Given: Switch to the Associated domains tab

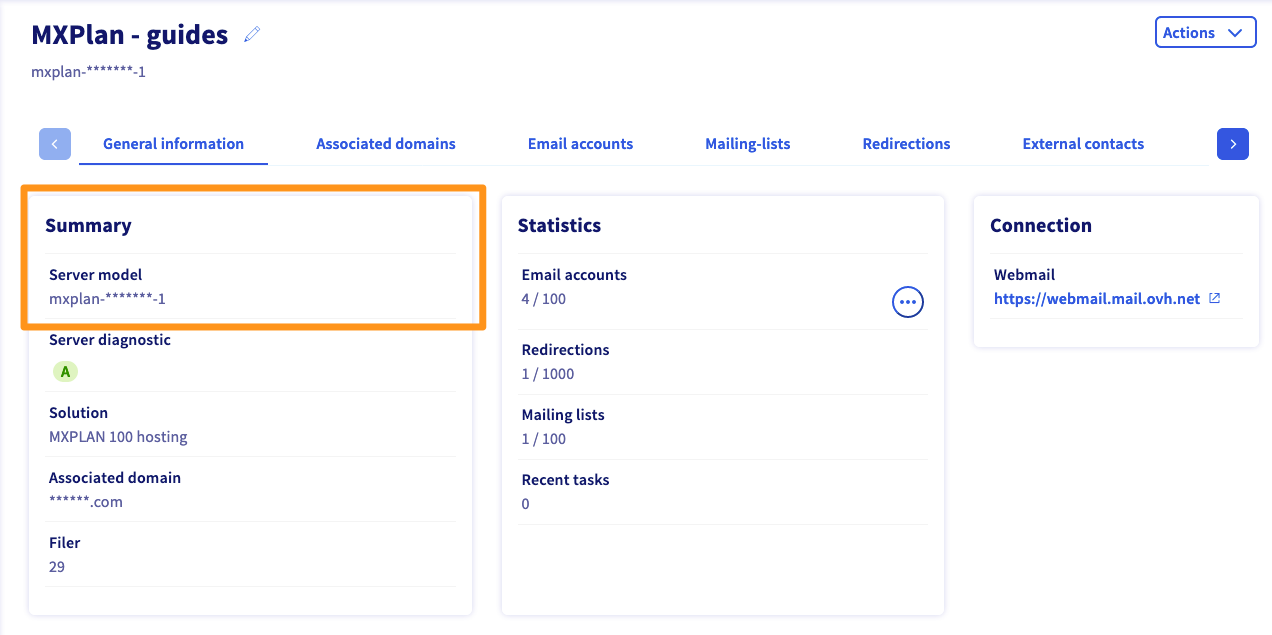Looking at the screenshot, I should (385, 144).
